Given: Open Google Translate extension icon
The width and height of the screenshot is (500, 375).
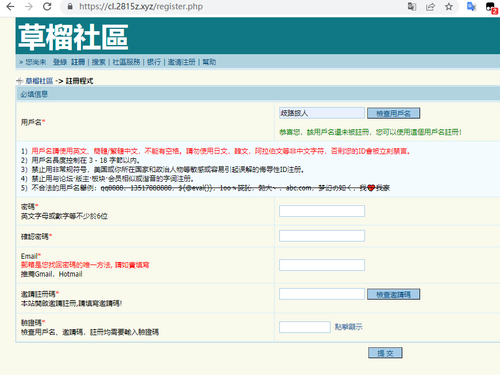Looking at the screenshot, I should pyautogui.click(x=471, y=7).
